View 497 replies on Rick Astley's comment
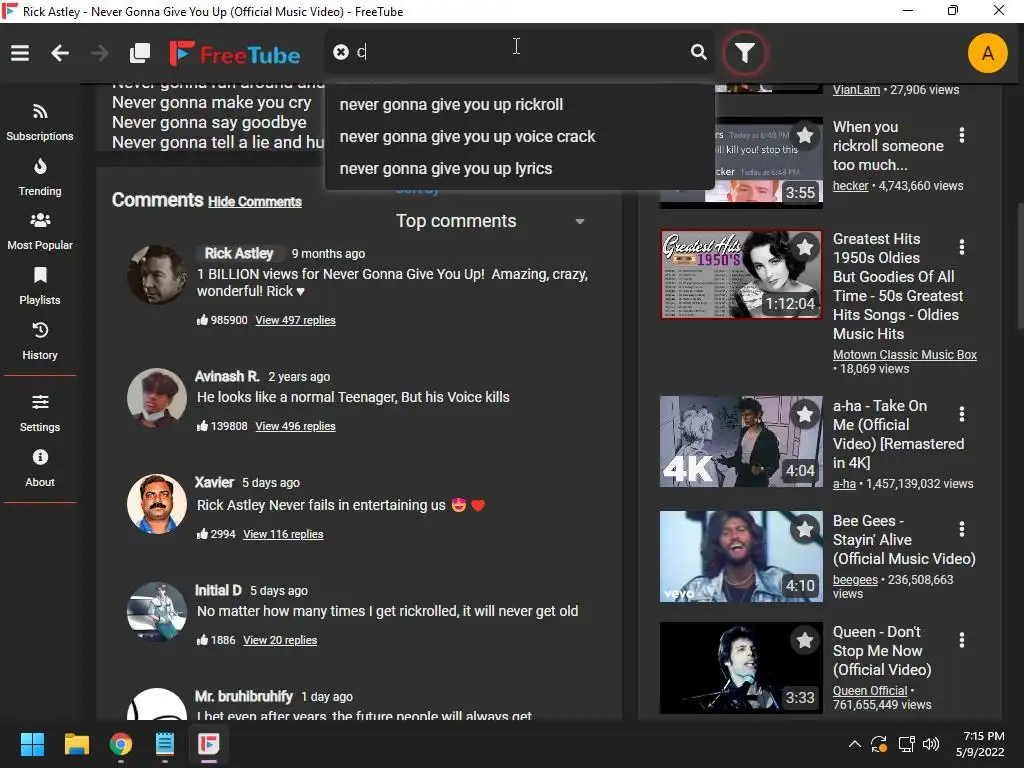The height and width of the screenshot is (768, 1024). click(295, 320)
